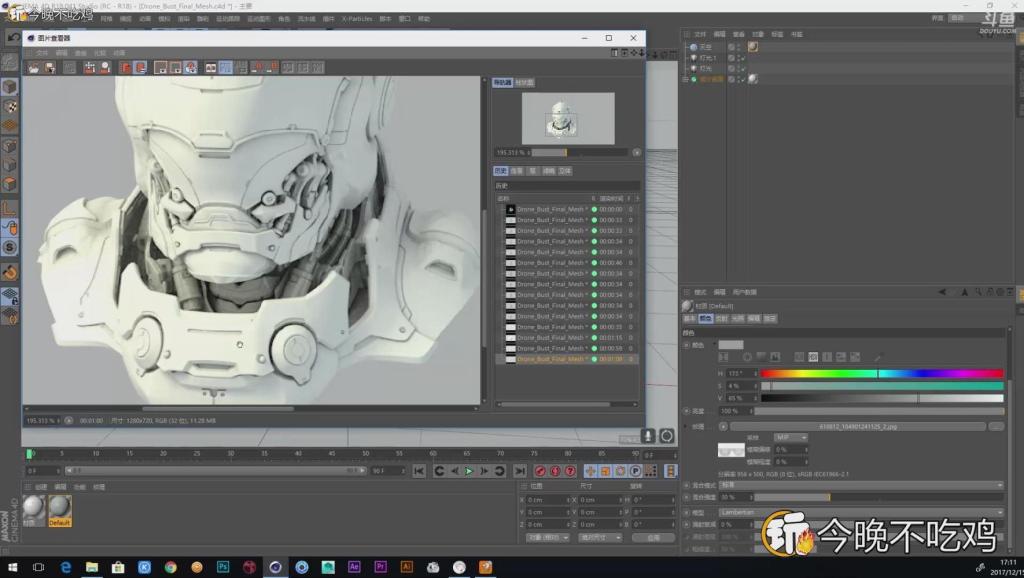
Task: Click the After Effects taskbar icon
Action: click(354, 567)
